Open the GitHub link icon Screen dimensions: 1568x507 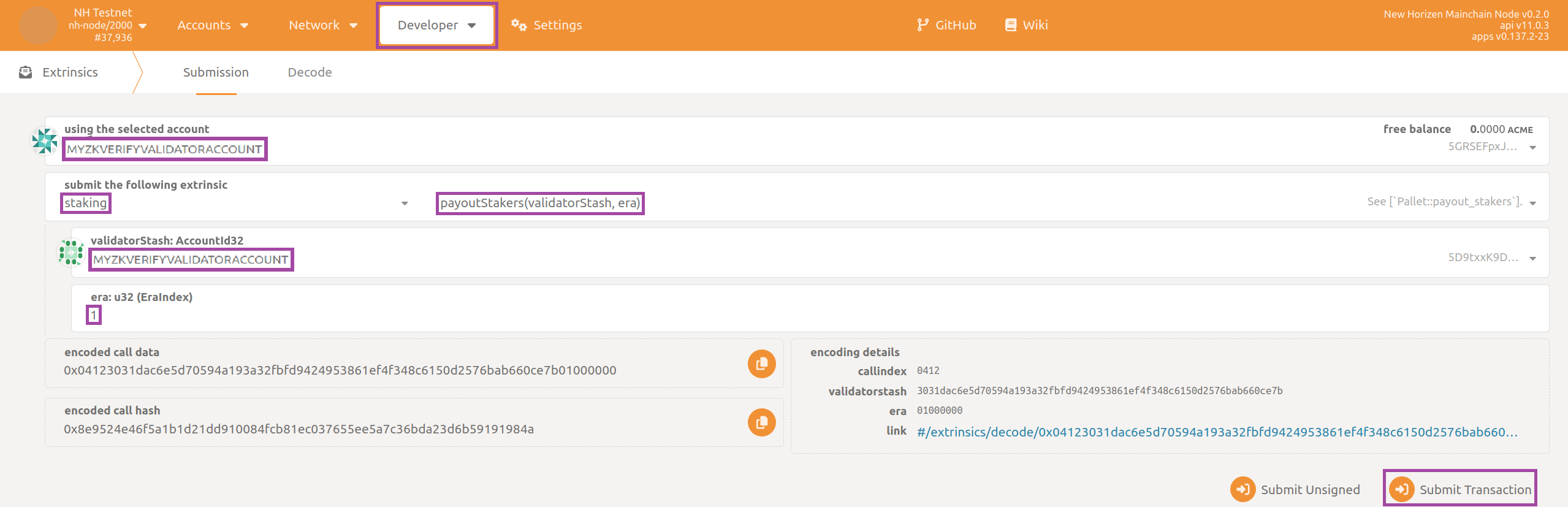(923, 25)
